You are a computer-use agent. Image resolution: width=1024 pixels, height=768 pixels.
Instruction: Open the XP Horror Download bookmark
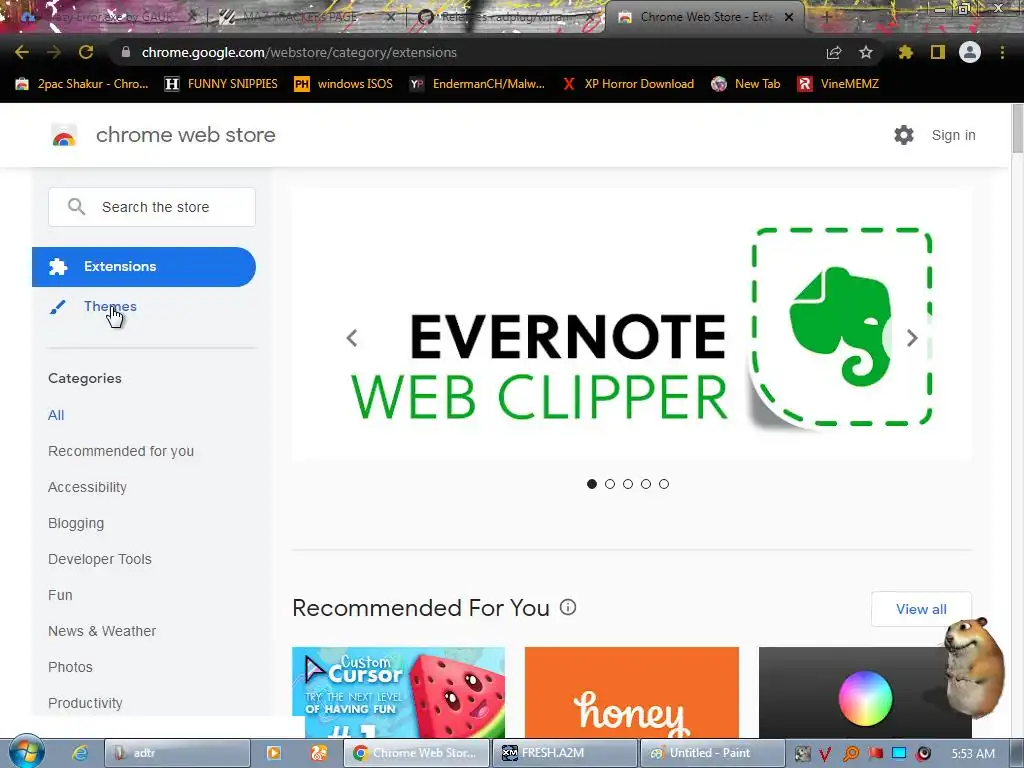coord(628,84)
